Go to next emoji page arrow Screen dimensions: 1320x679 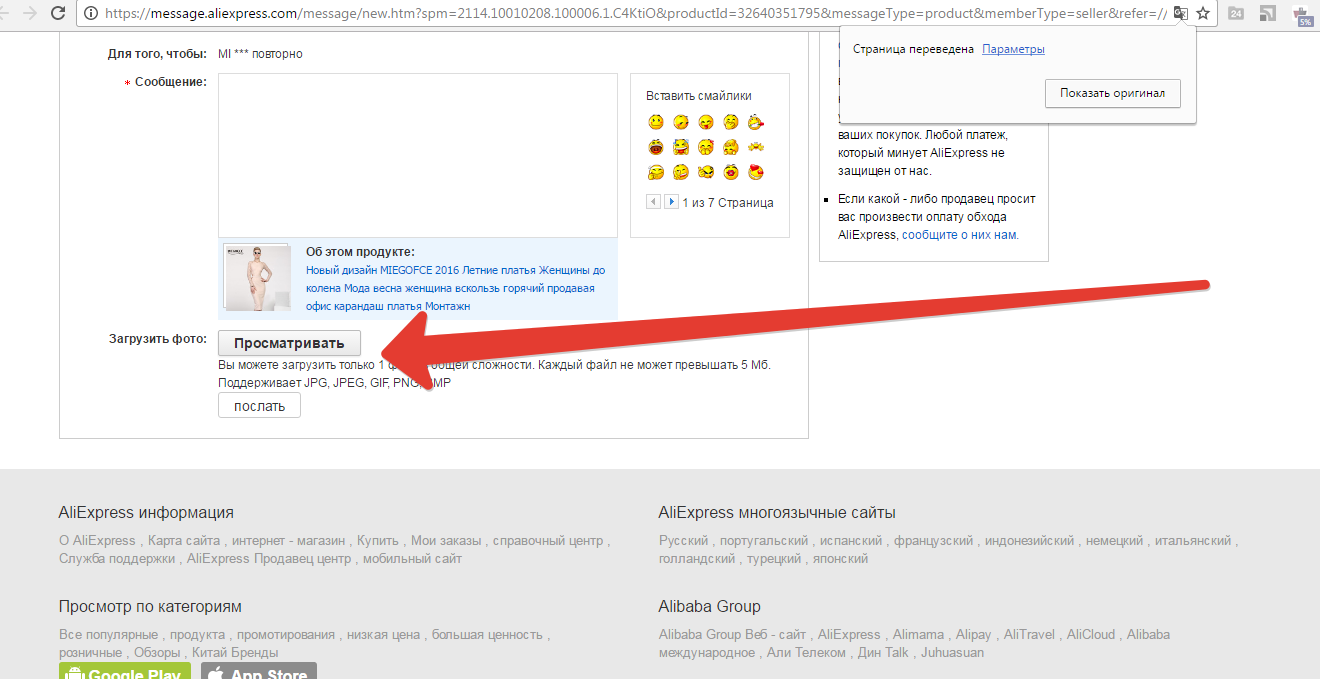pyautogui.click(x=672, y=202)
